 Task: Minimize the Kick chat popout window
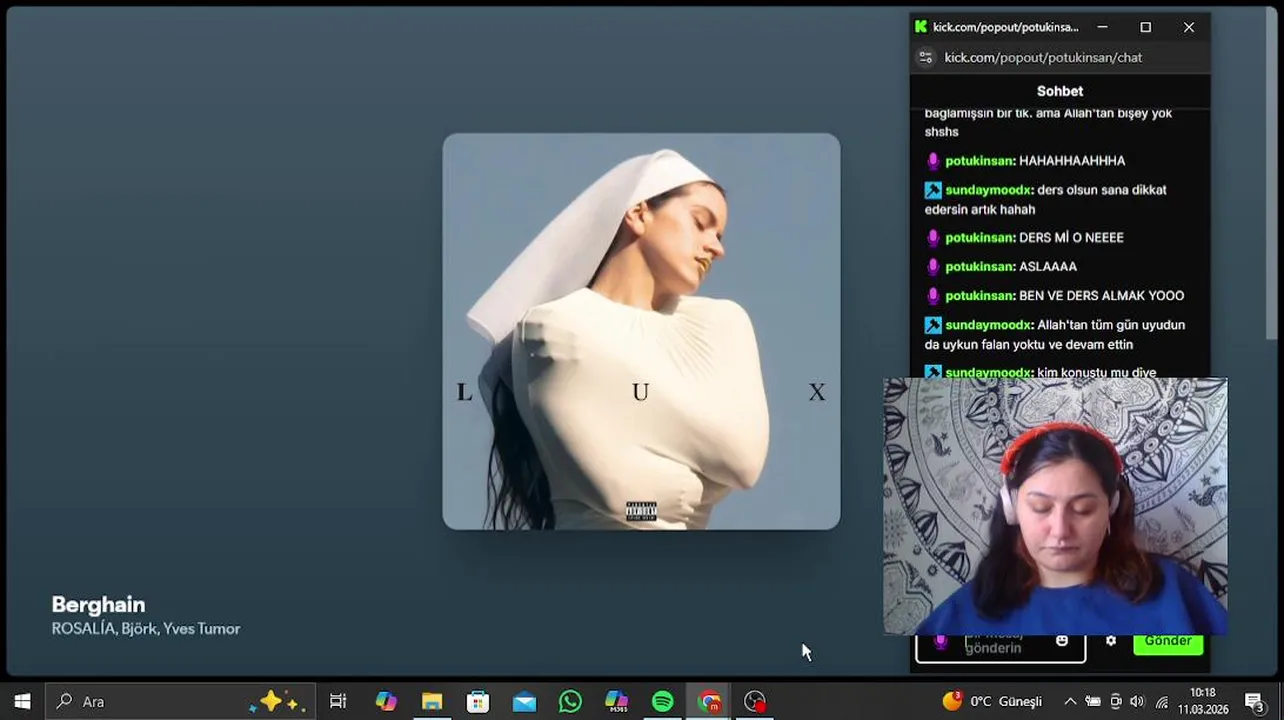[x=1102, y=27]
